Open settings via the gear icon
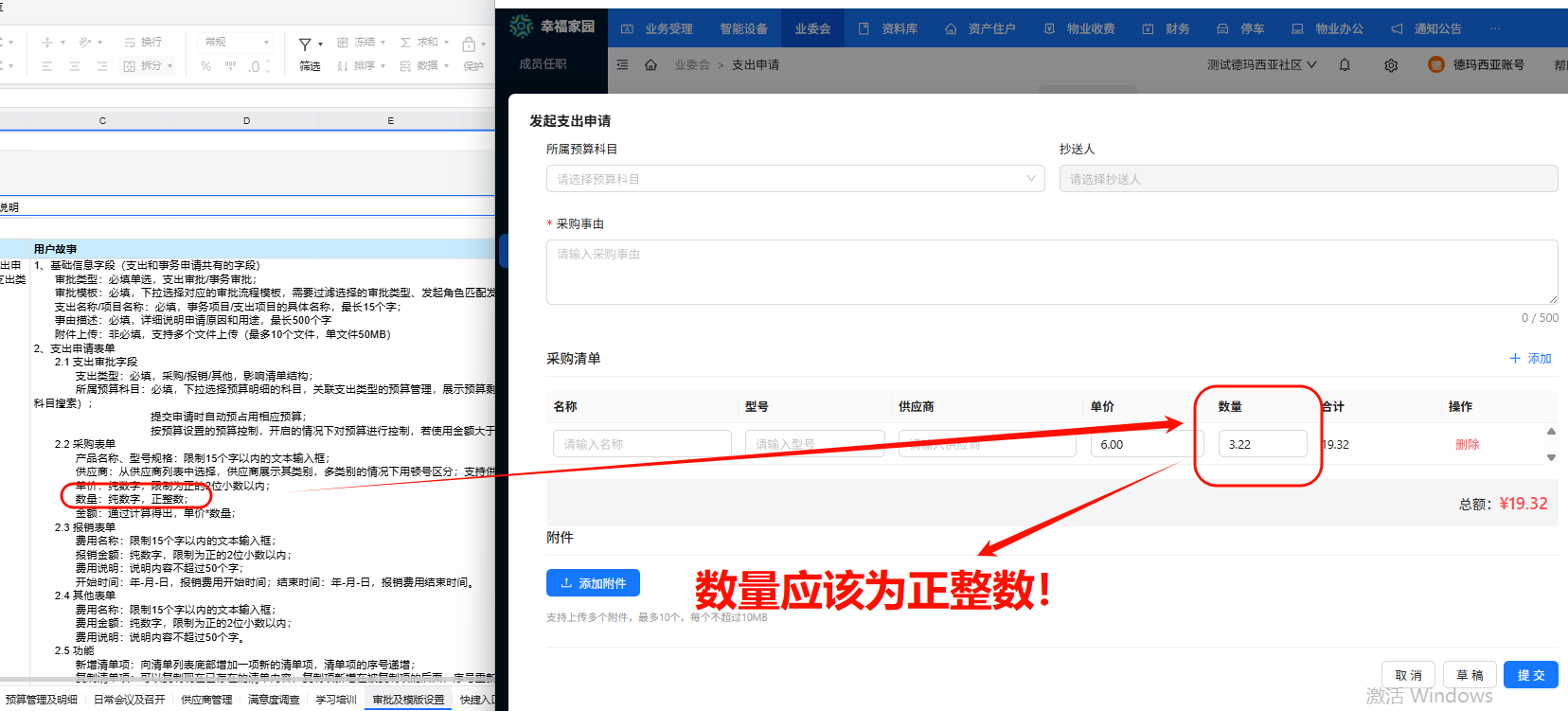1568x711 pixels. 1391,65
